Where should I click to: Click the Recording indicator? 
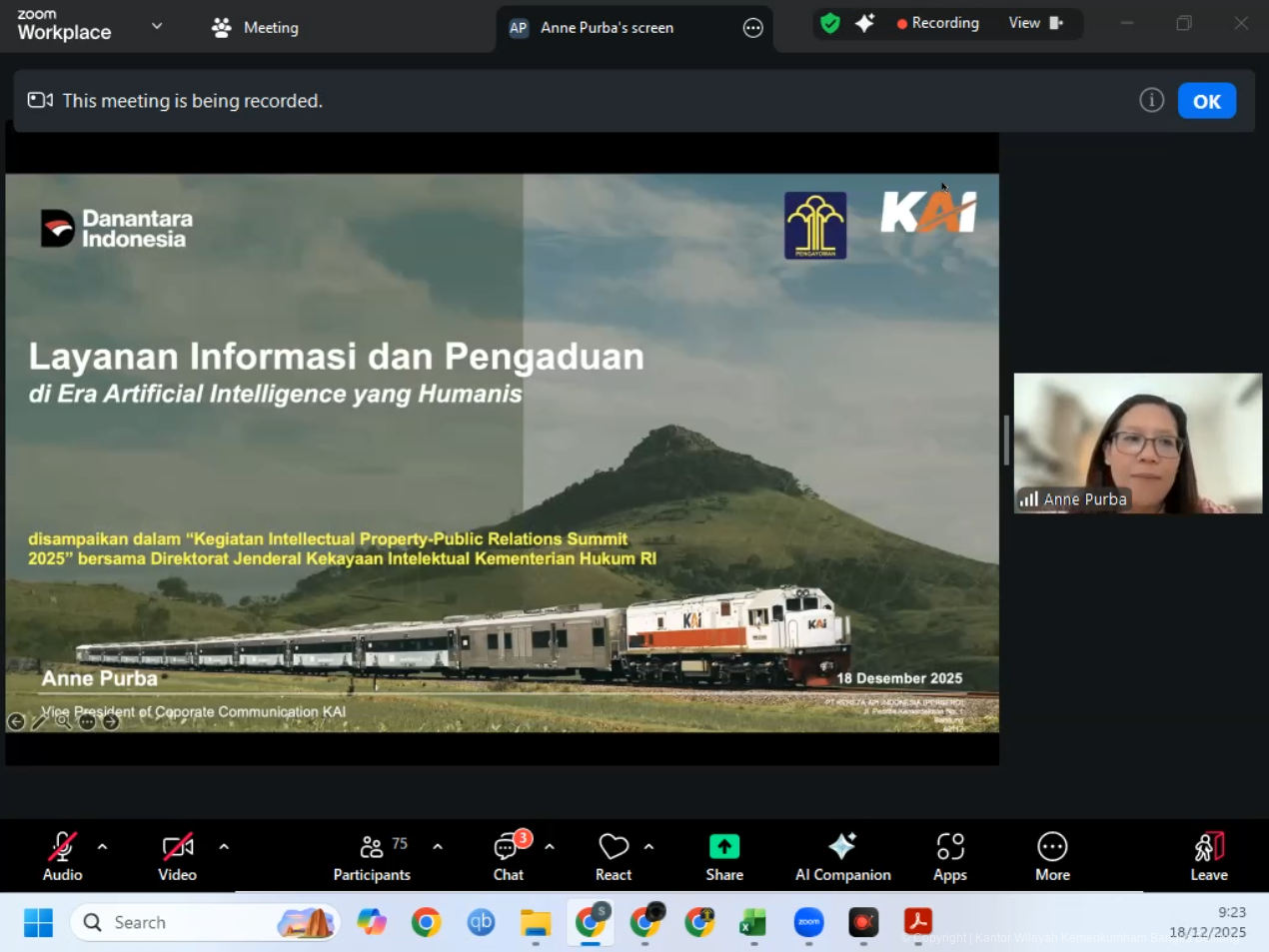pyautogui.click(x=938, y=23)
